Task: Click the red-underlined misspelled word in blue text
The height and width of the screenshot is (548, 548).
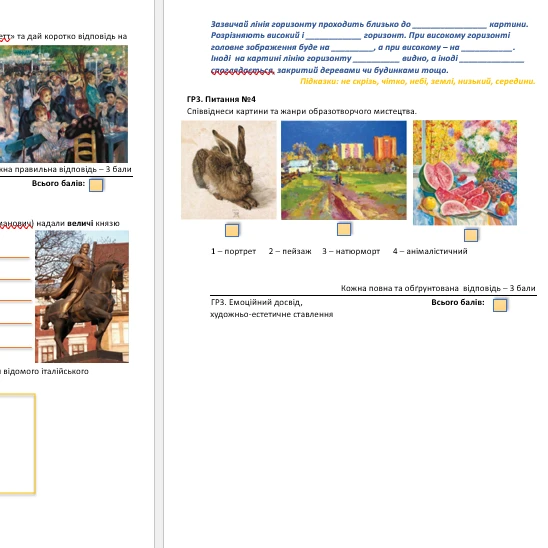Action: point(243,71)
